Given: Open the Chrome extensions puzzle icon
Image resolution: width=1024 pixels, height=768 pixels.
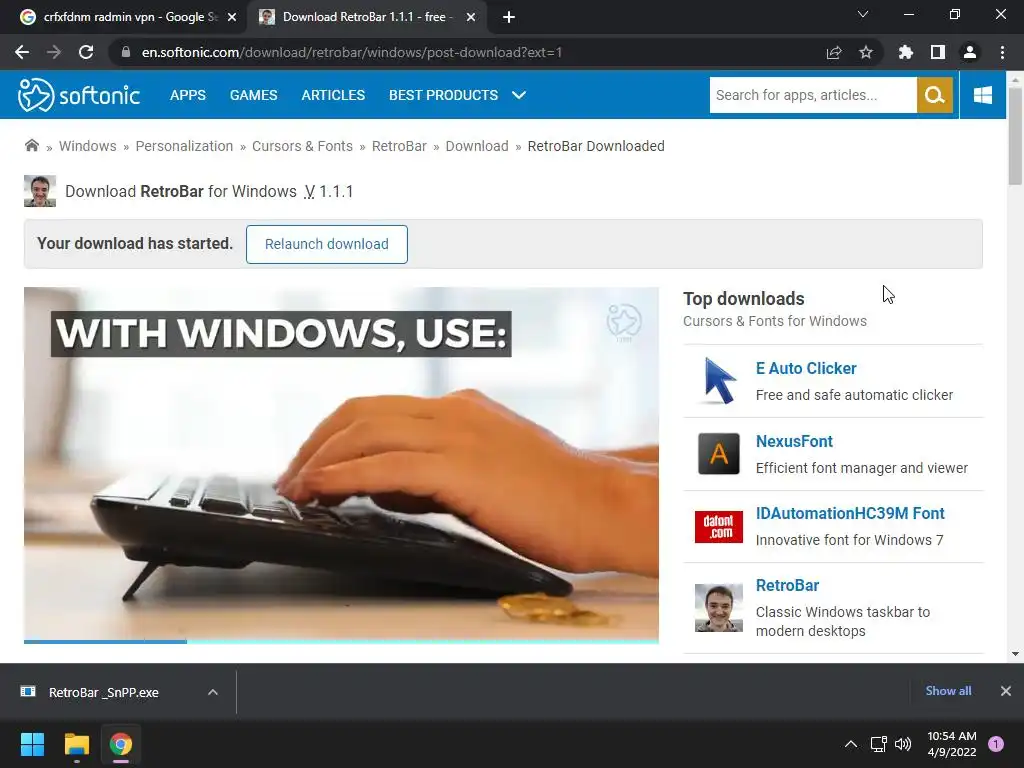Looking at the screenshot, I should 906,52.
